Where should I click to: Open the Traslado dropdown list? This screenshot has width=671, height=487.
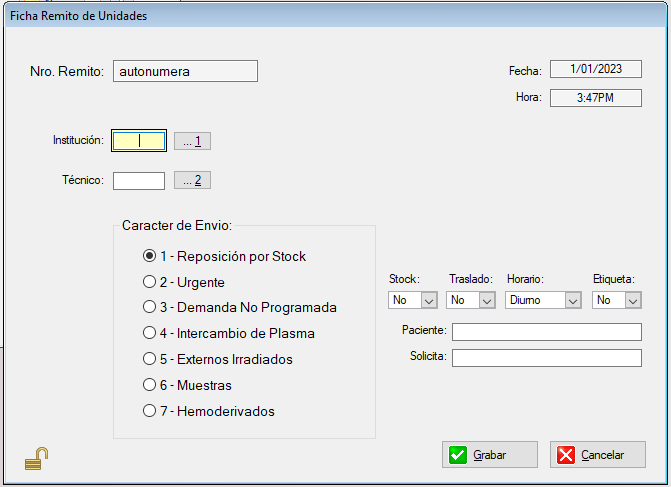486,300
